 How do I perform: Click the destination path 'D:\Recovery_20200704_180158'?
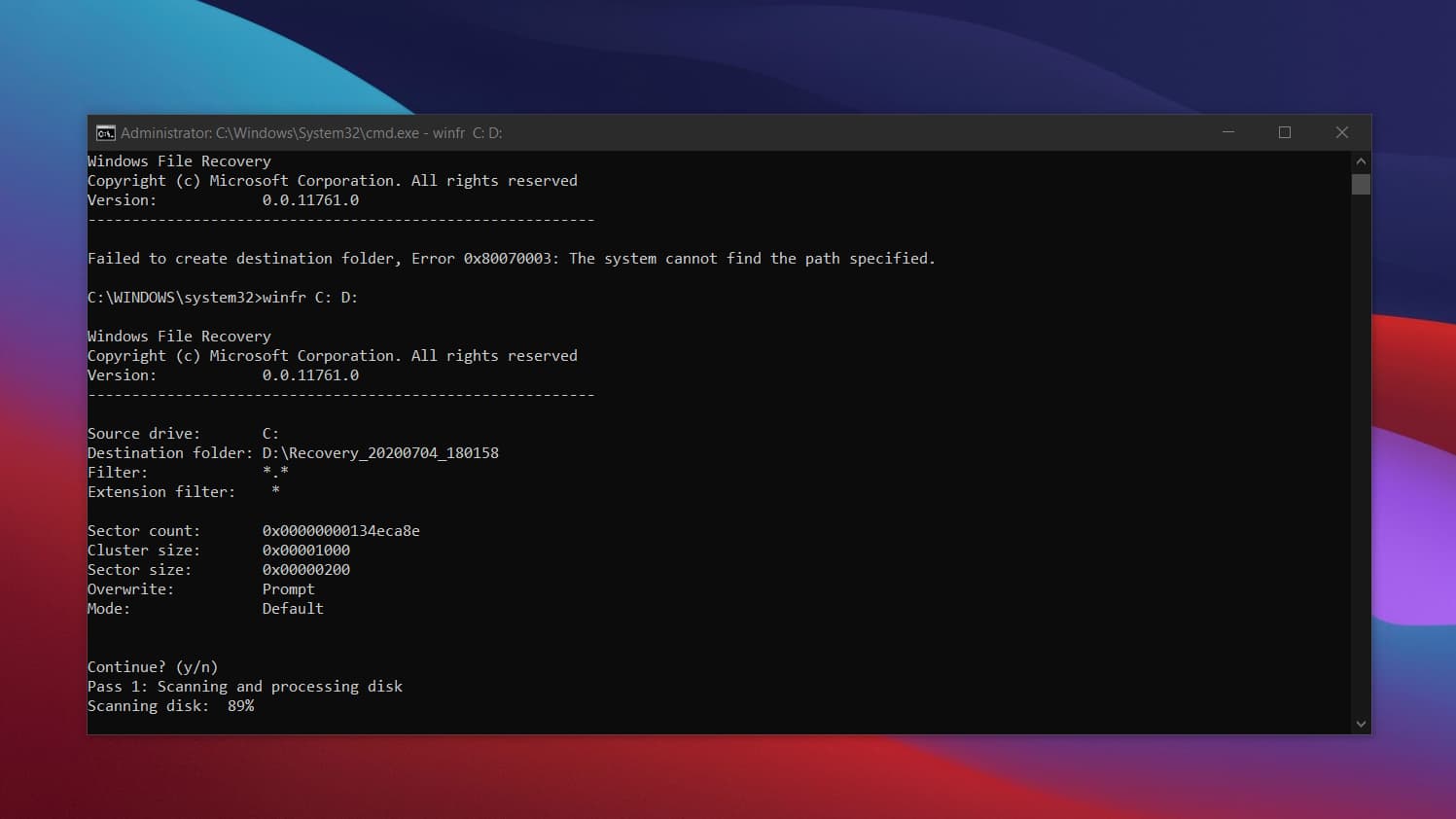click(380, 453)
